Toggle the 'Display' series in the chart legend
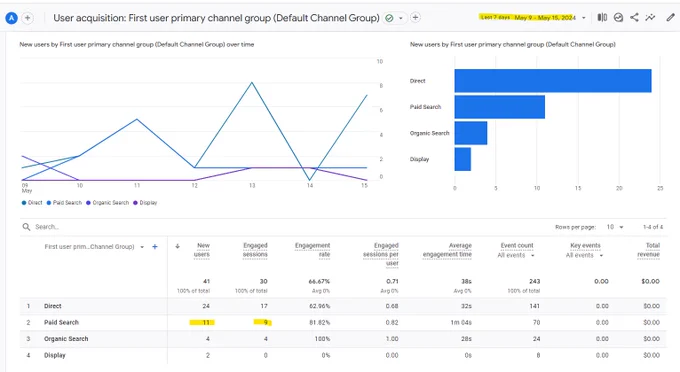This screenshot has height=372, width=680. [145, 202]
